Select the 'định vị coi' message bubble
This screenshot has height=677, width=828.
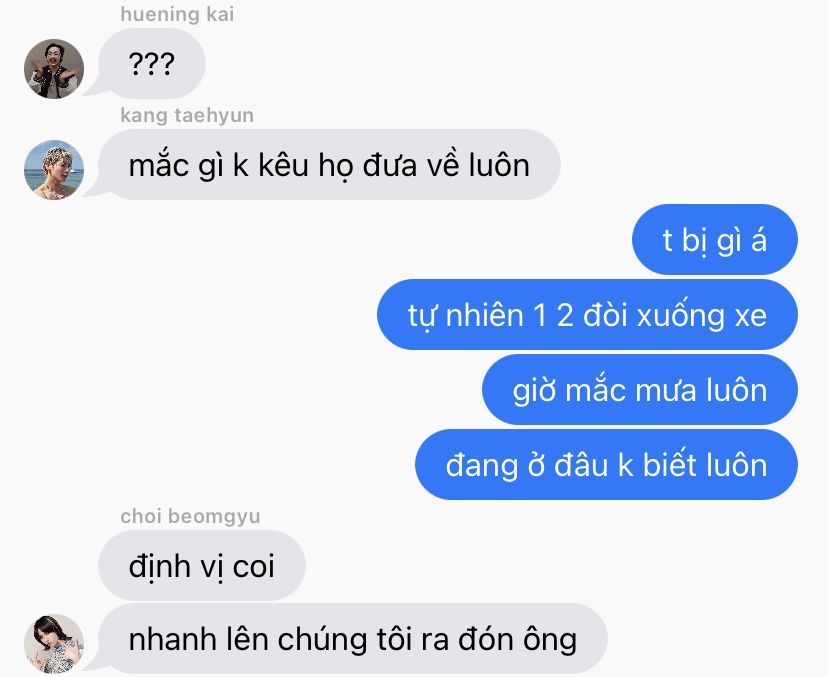202,566
